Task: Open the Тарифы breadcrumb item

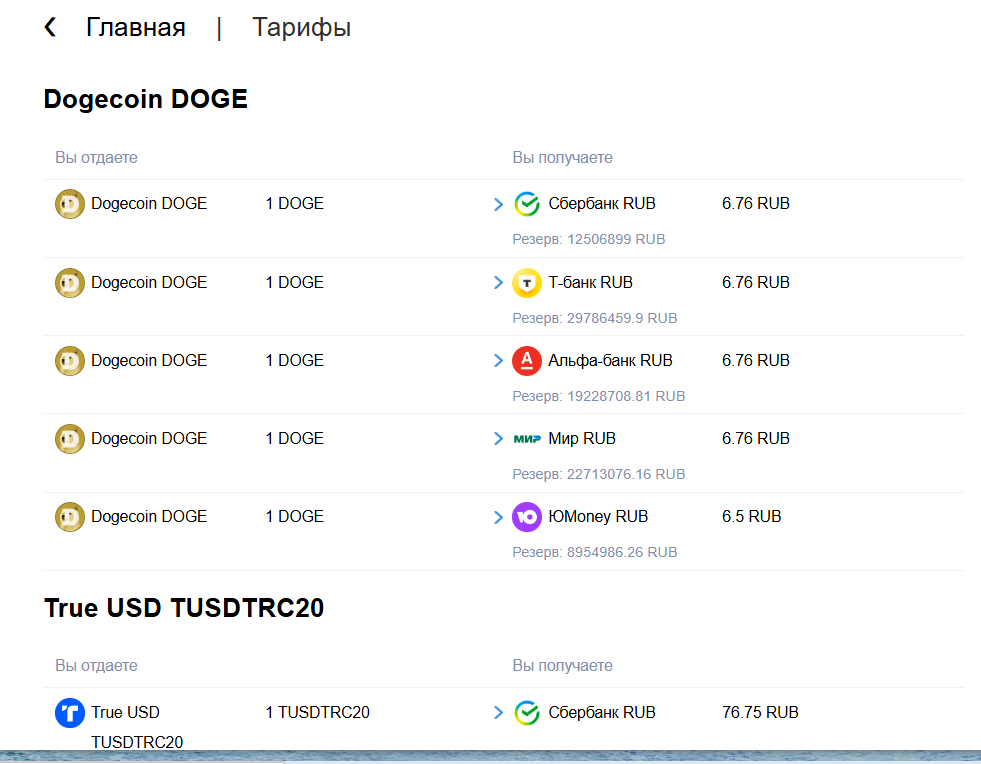Action: [301, 28]
